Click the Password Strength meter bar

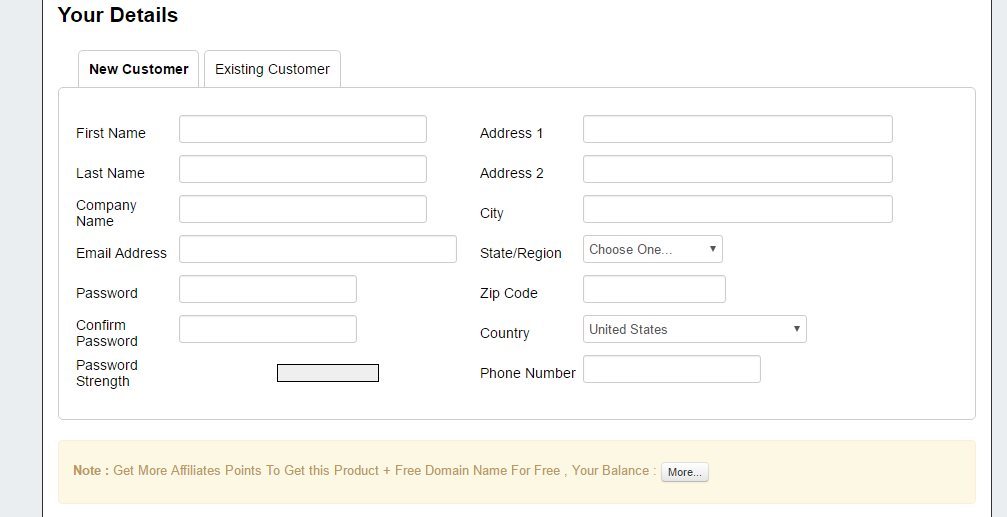coord(328,373)
